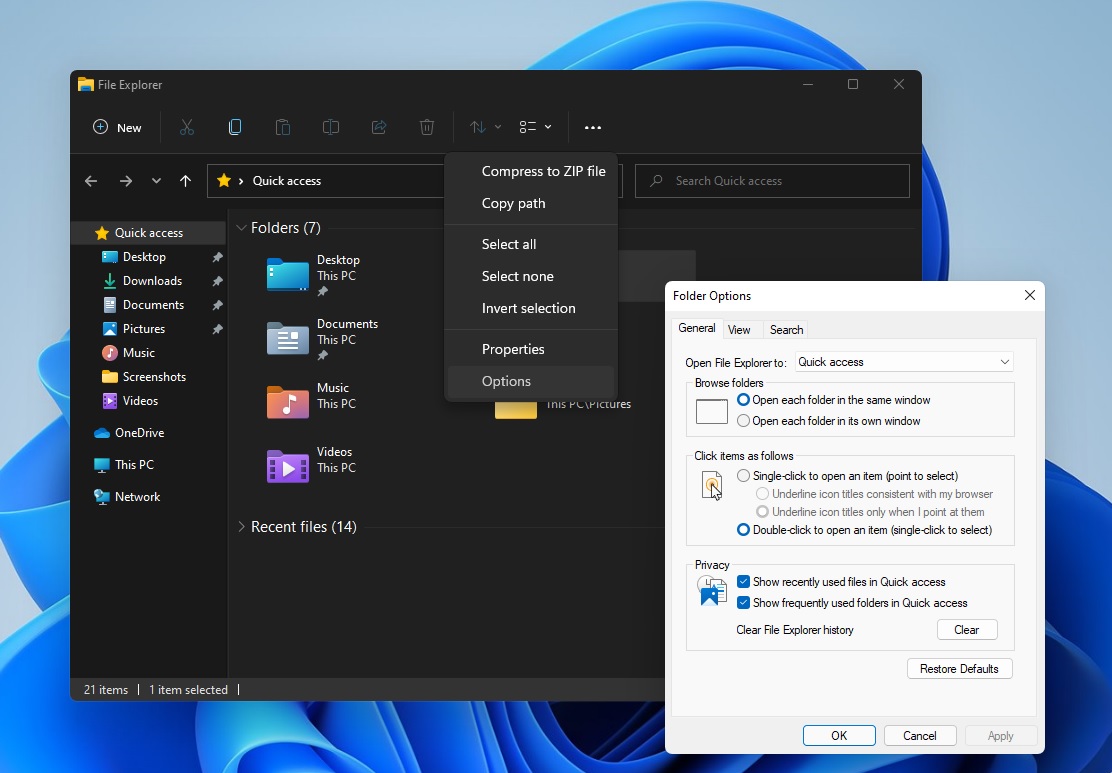Switch to the Search tab in Folder Options
Viewport: 1112px width, 773px height.
pos(786,330)
